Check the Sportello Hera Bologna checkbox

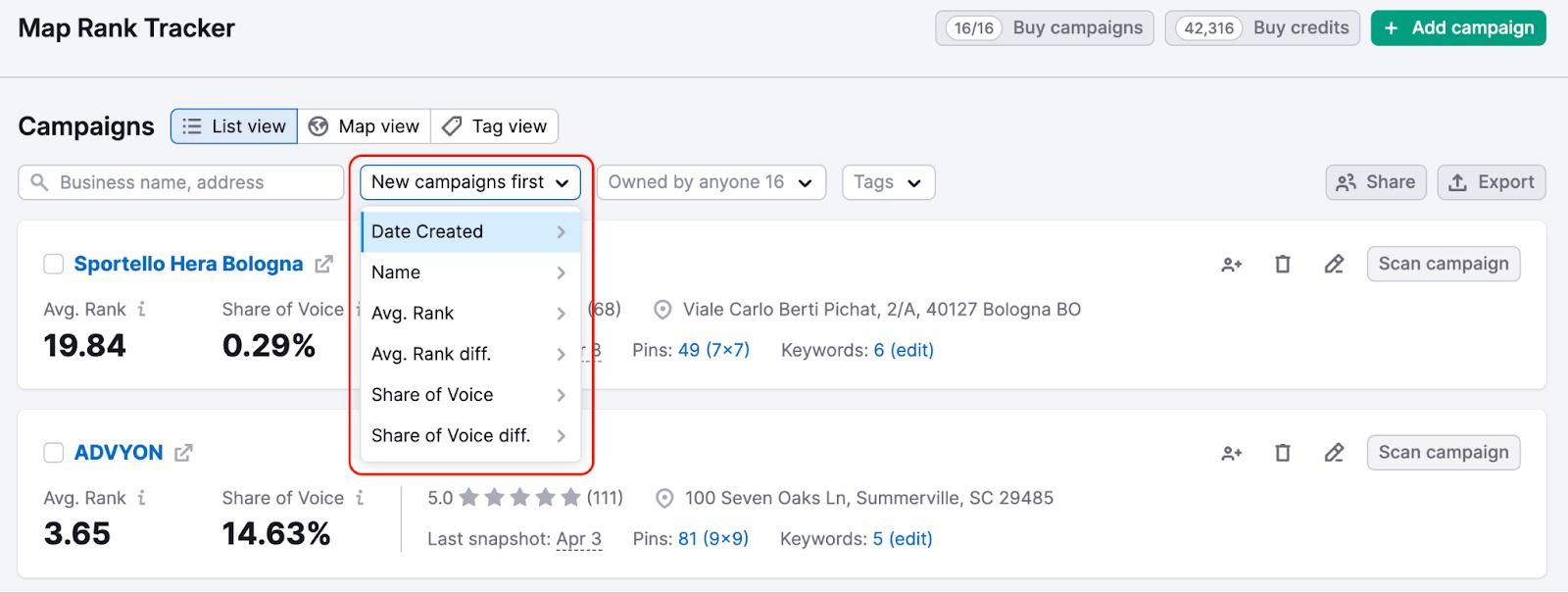pos(54,264)
